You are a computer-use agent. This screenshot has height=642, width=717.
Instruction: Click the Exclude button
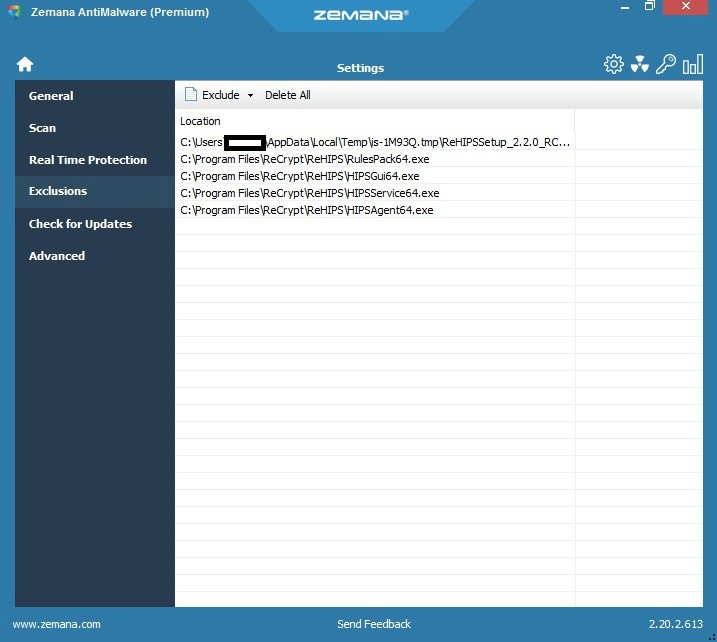pos(220,95)
